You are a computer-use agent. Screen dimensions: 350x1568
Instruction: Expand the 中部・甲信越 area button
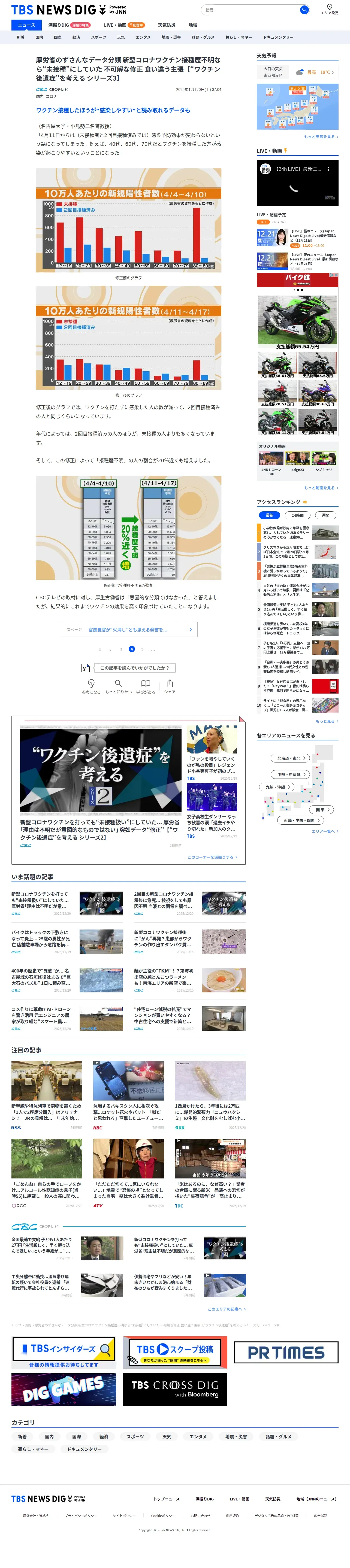[x=291, y=774]
